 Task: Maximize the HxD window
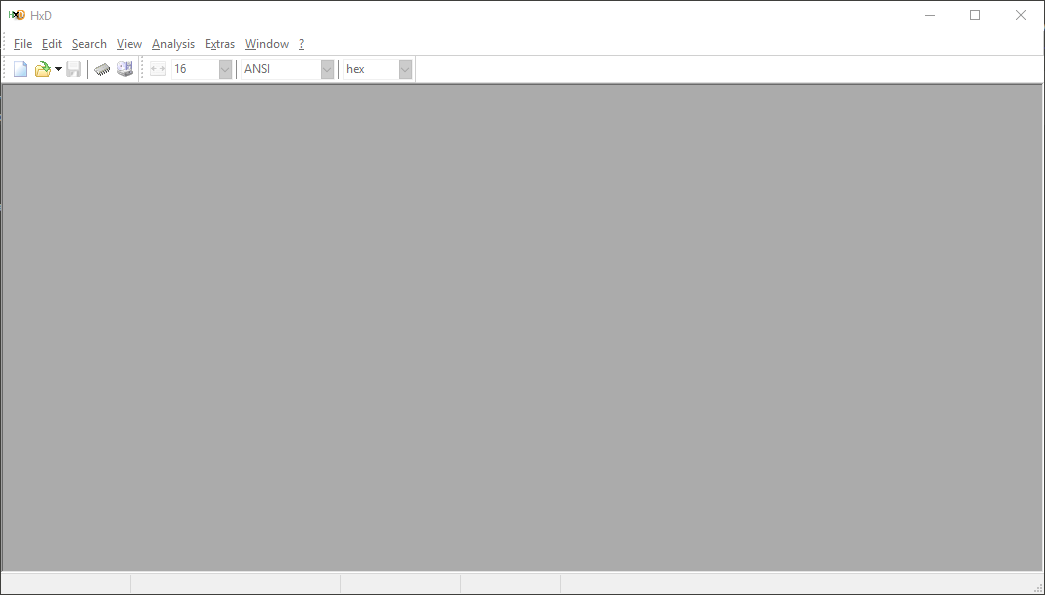(975, 15)
